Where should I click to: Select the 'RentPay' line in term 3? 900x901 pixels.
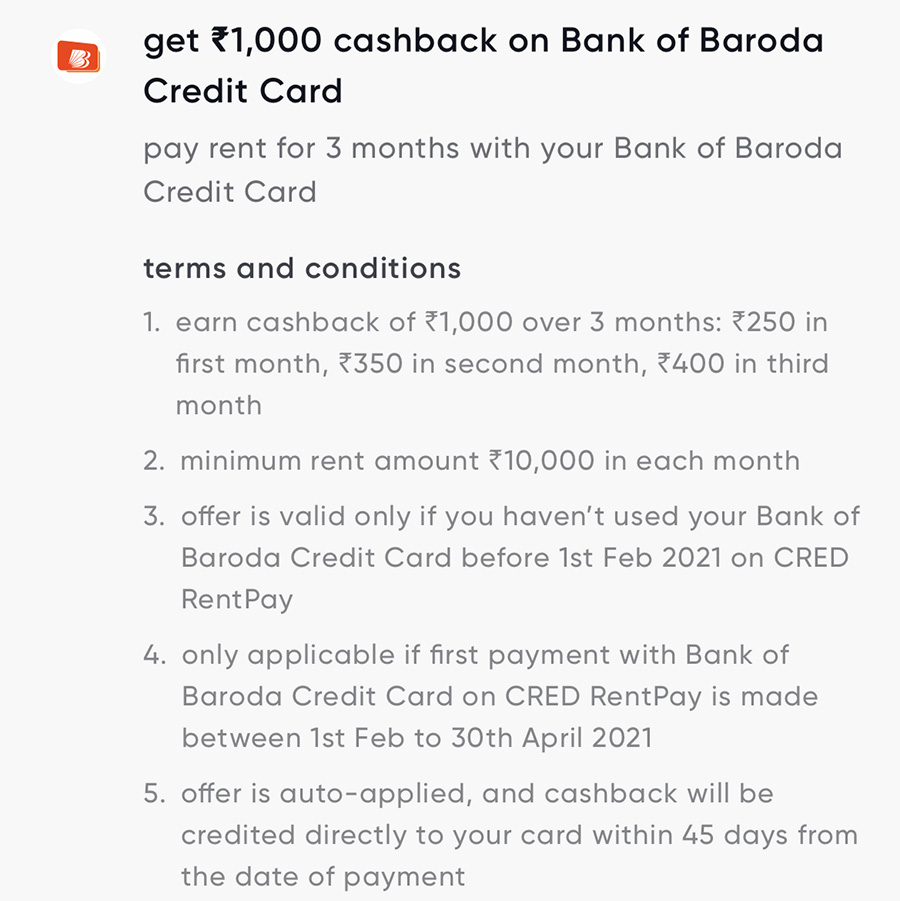(237, 600)
